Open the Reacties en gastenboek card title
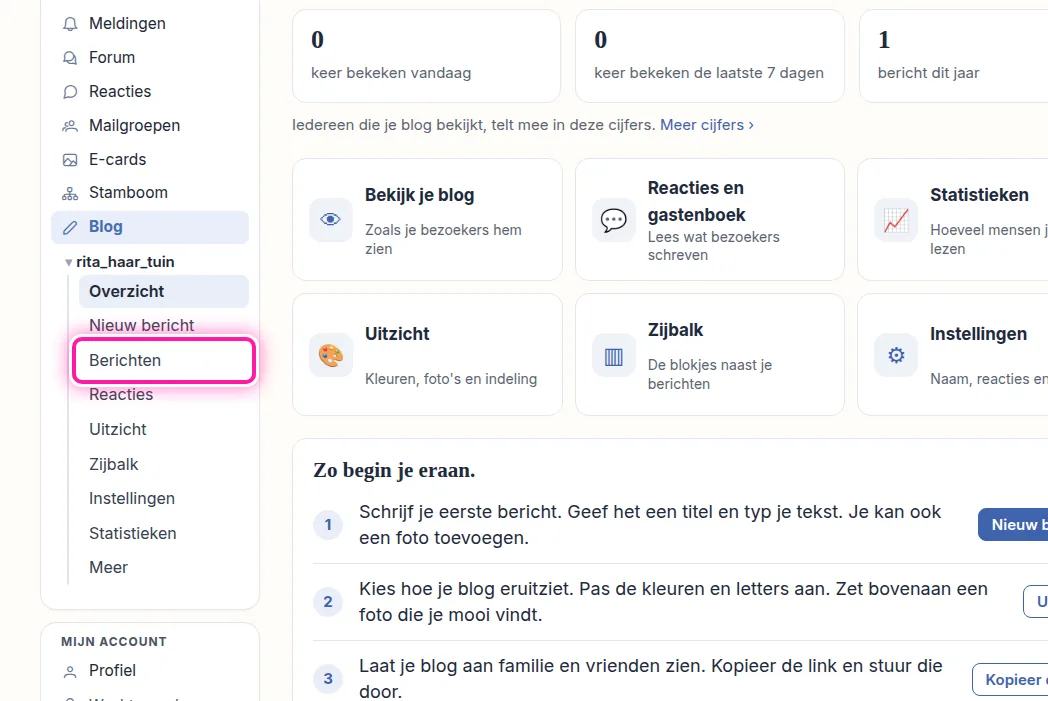The image size is (1048, 701). point(696,201)
